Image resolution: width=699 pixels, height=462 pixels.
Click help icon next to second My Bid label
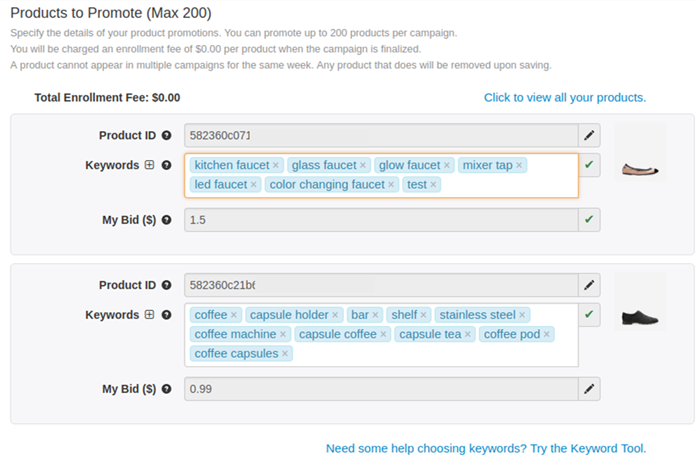166,389
